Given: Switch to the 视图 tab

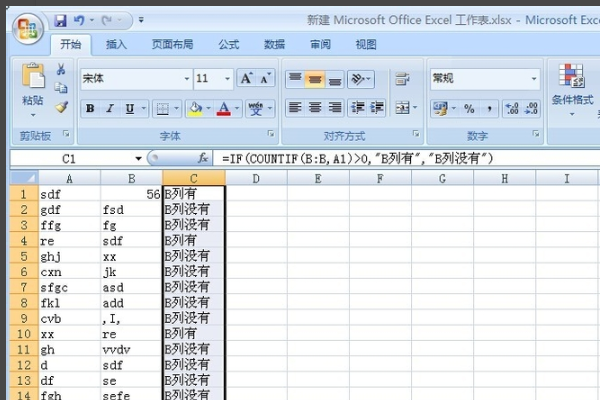Looking at the screenshot, I should [366, 44].
